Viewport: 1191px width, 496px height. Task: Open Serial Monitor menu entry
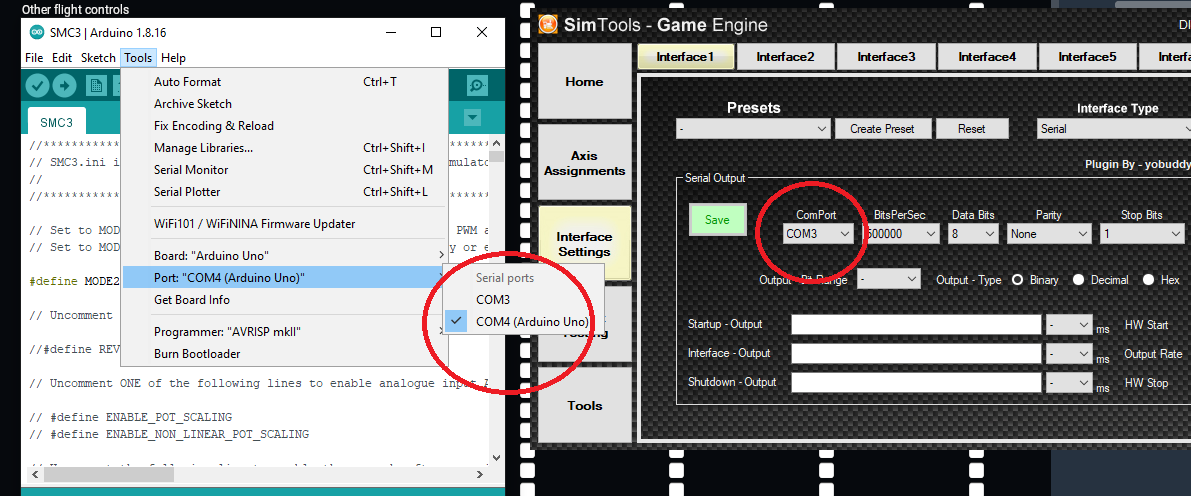[285, 169]
